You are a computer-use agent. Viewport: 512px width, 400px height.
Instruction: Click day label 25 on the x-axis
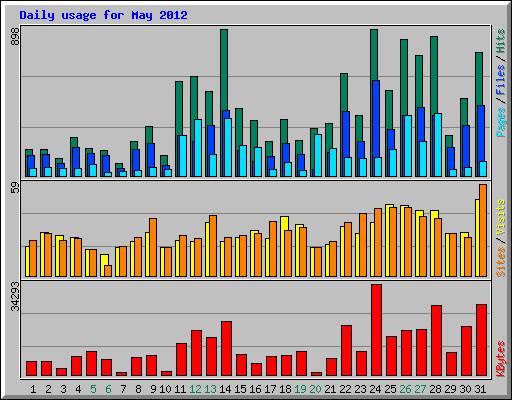390,389
